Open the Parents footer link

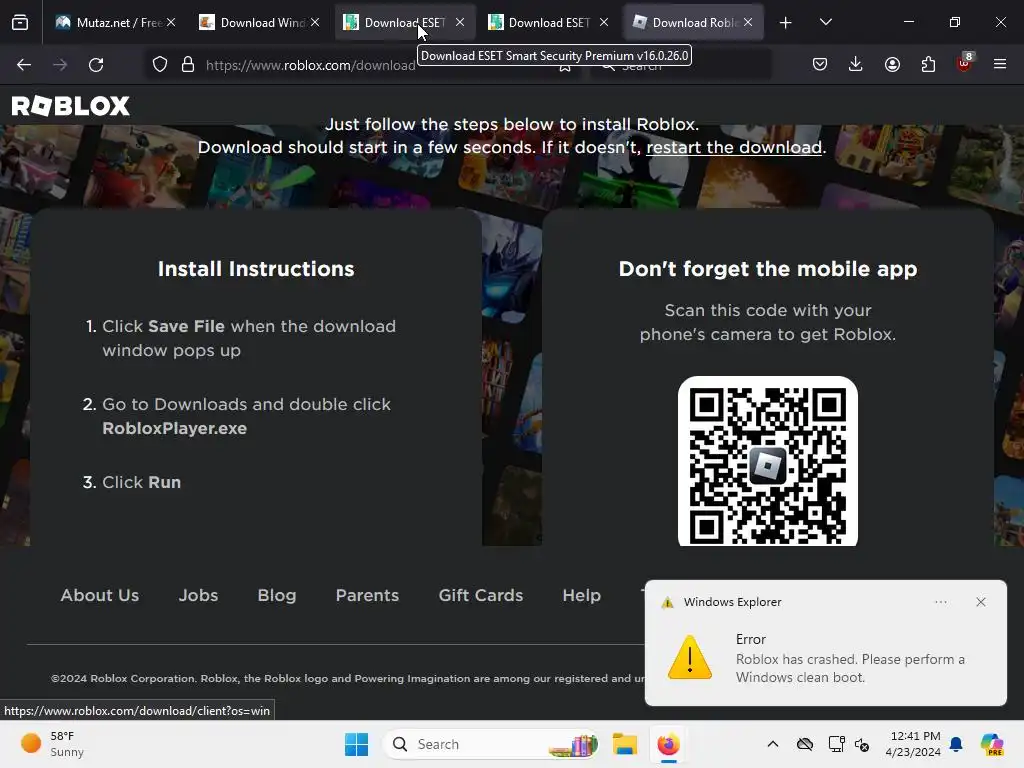(x=367, y=596)
